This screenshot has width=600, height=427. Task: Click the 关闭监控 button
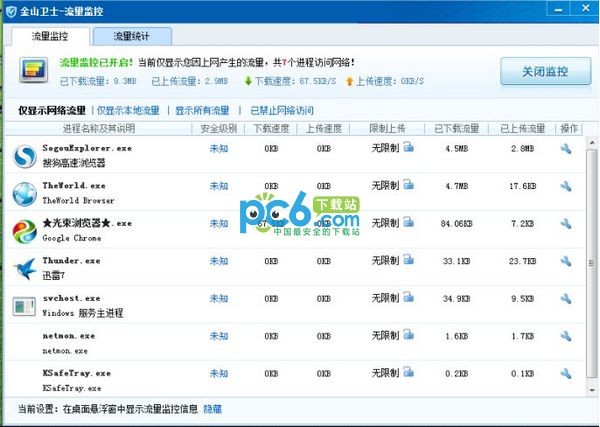coord(545,71)
